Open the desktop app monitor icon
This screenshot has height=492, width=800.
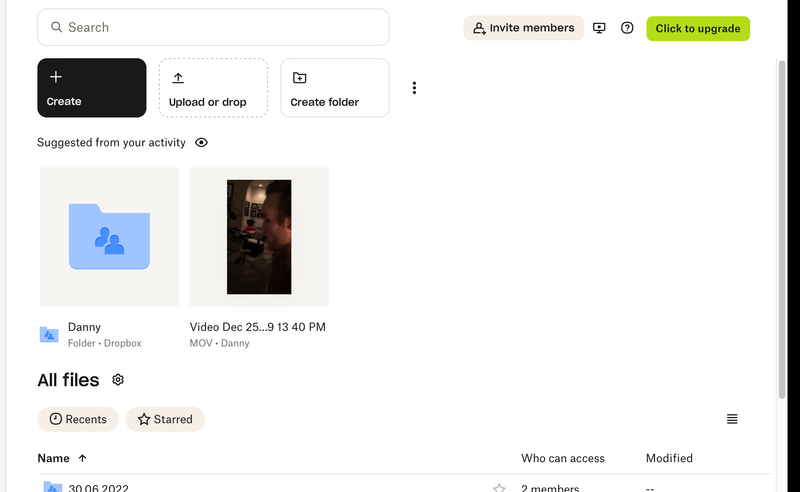pyautogui.click(x=599, y=28)
